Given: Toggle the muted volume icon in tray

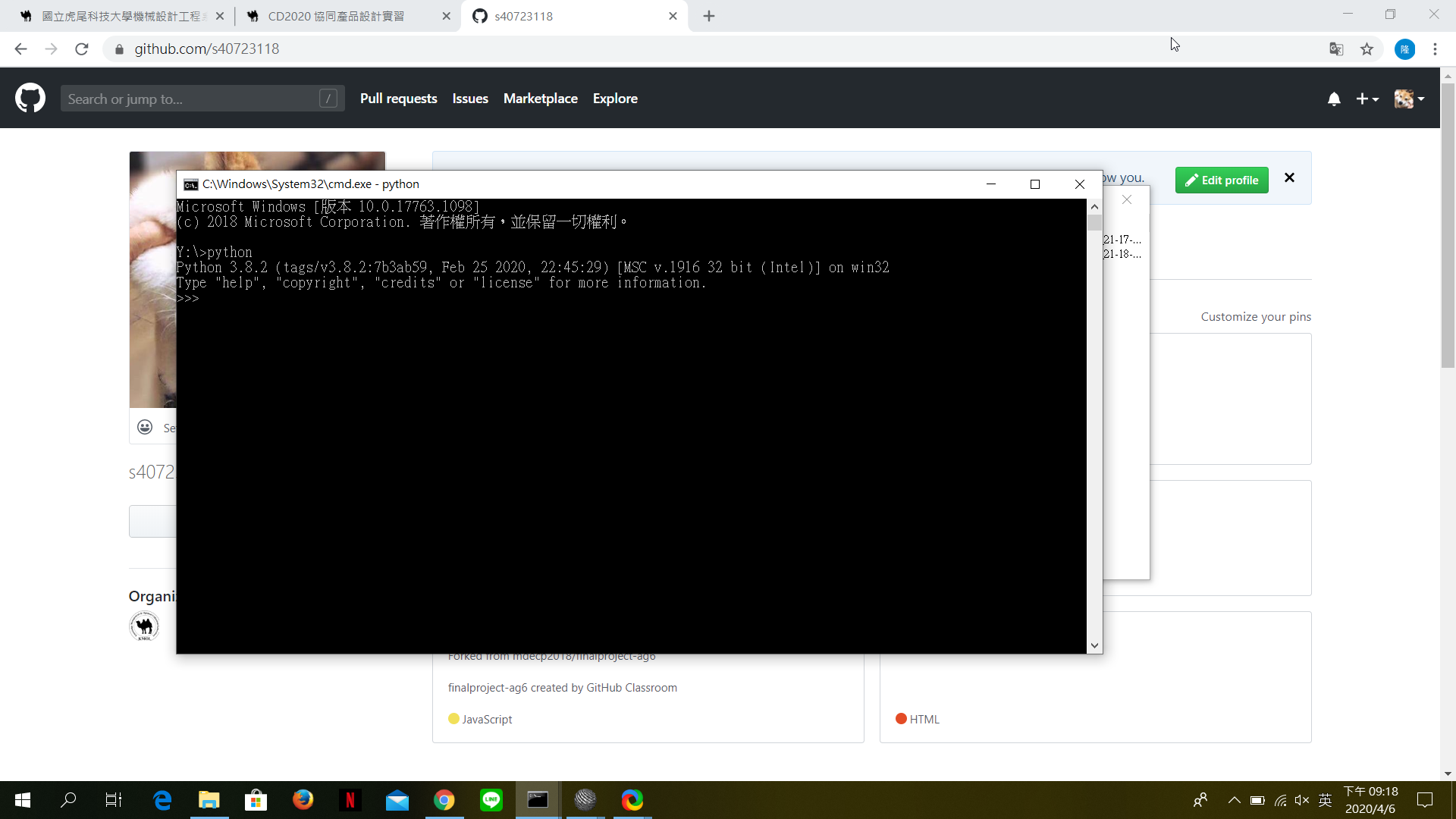Looking at the screenshot, I should pyautogui.click(x=1302, y=800).
